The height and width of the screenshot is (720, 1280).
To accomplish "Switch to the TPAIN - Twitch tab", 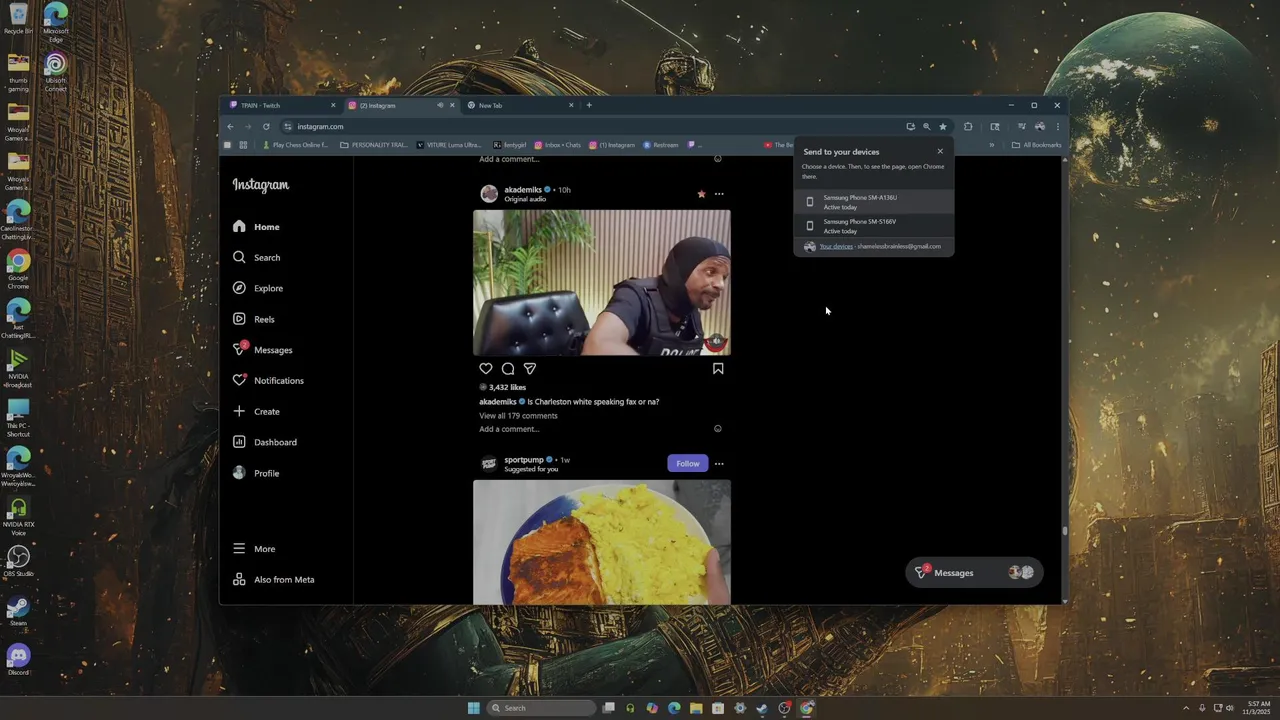I will pyautogui.click(x=282, y=105).
